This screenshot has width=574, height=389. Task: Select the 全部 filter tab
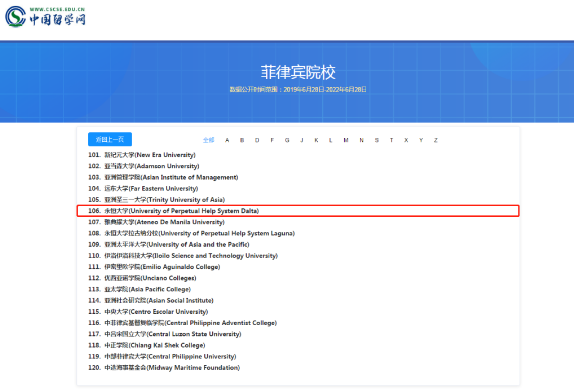[209, 140]
